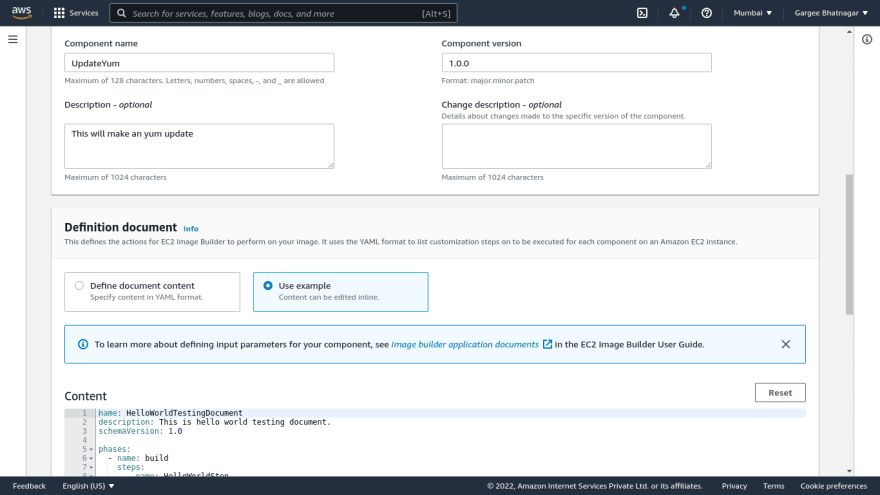Click the schemaVersion 1.0 line

tap(140, 431)
